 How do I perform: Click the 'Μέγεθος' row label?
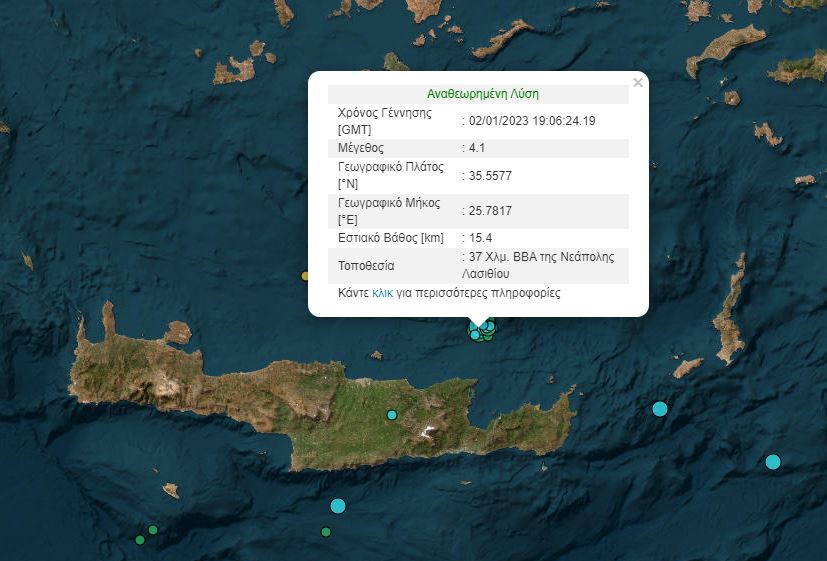[x=361, y=148]
